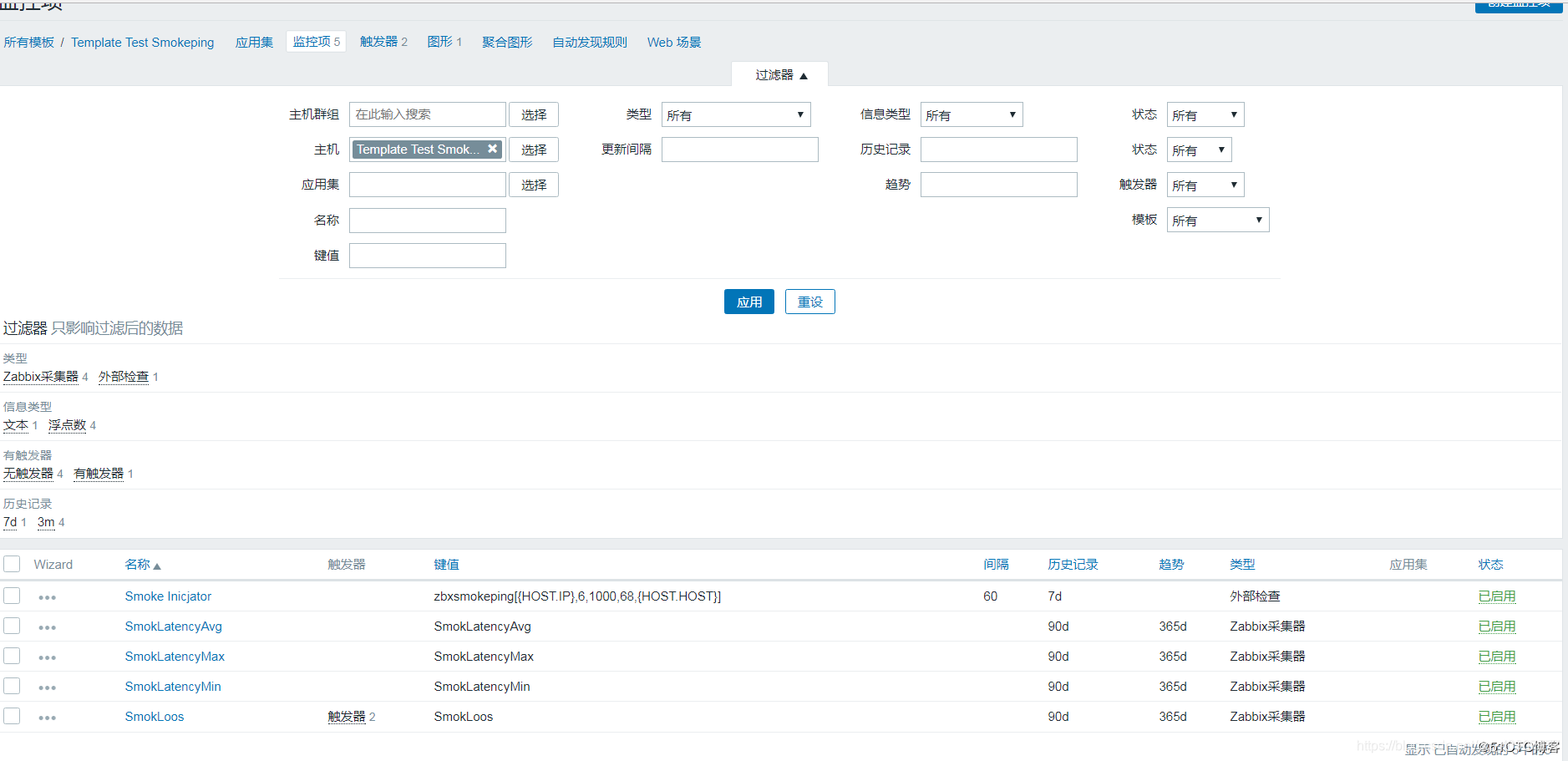The height and width of the screenshot is (761, 1568).
Task: Focus the 趋势 input field
Action: point(999,185)
